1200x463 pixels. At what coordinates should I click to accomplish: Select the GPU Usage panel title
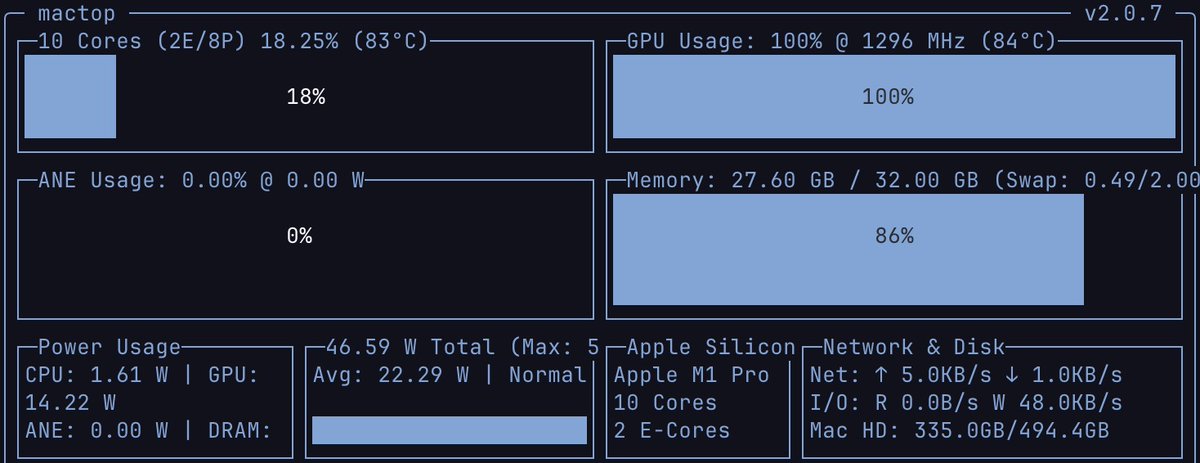click(x=842, y=42)
